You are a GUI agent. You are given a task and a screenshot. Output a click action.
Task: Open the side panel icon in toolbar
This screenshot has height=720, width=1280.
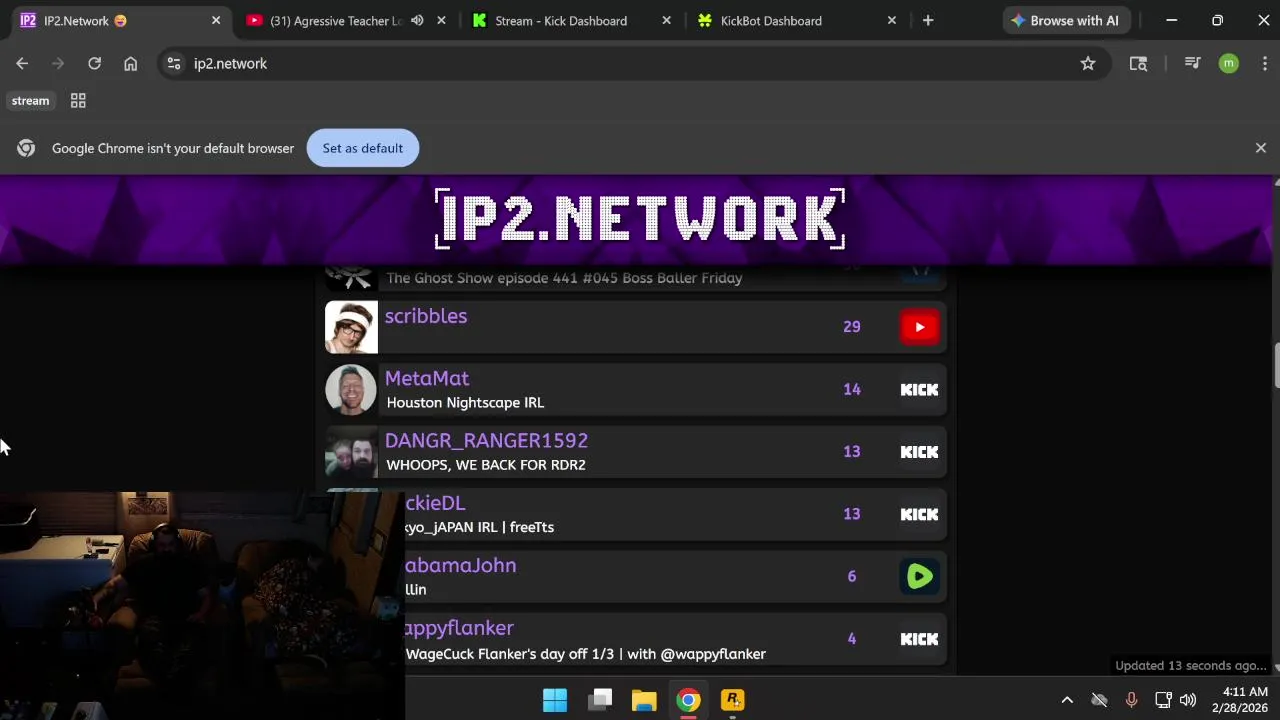pyautogui.click(x=1138, y=63)
